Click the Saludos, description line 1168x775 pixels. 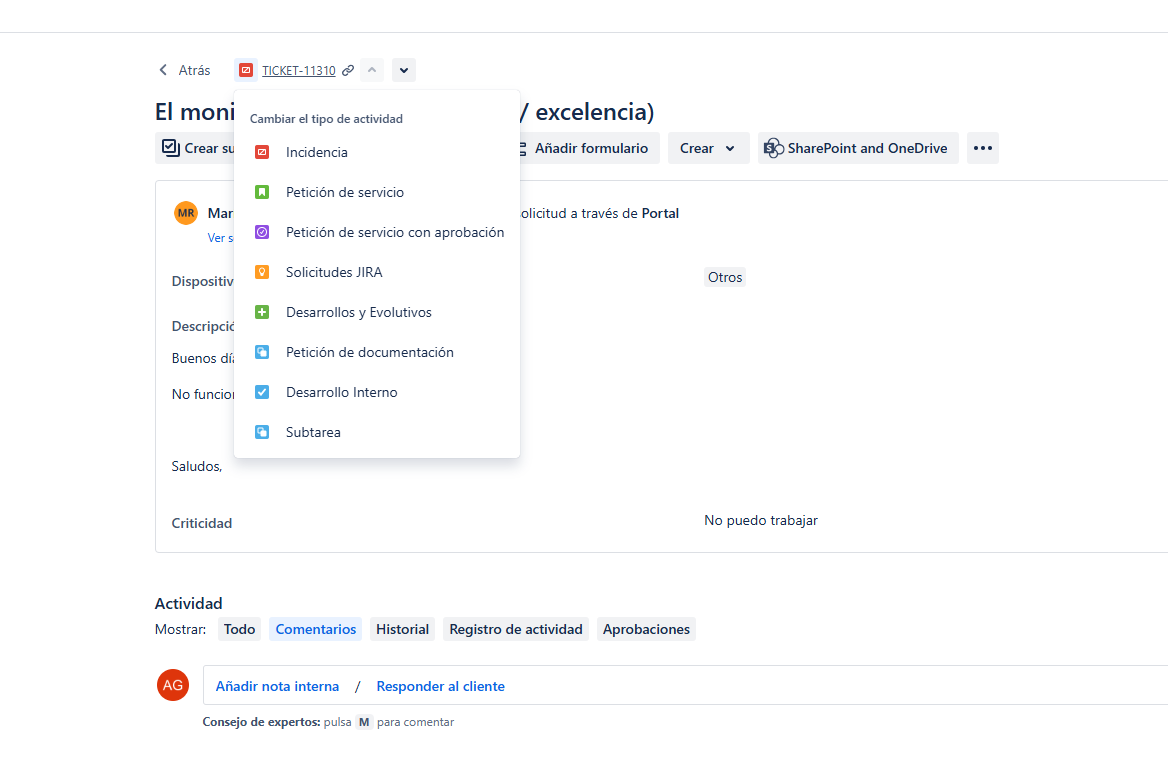point(197,466)
